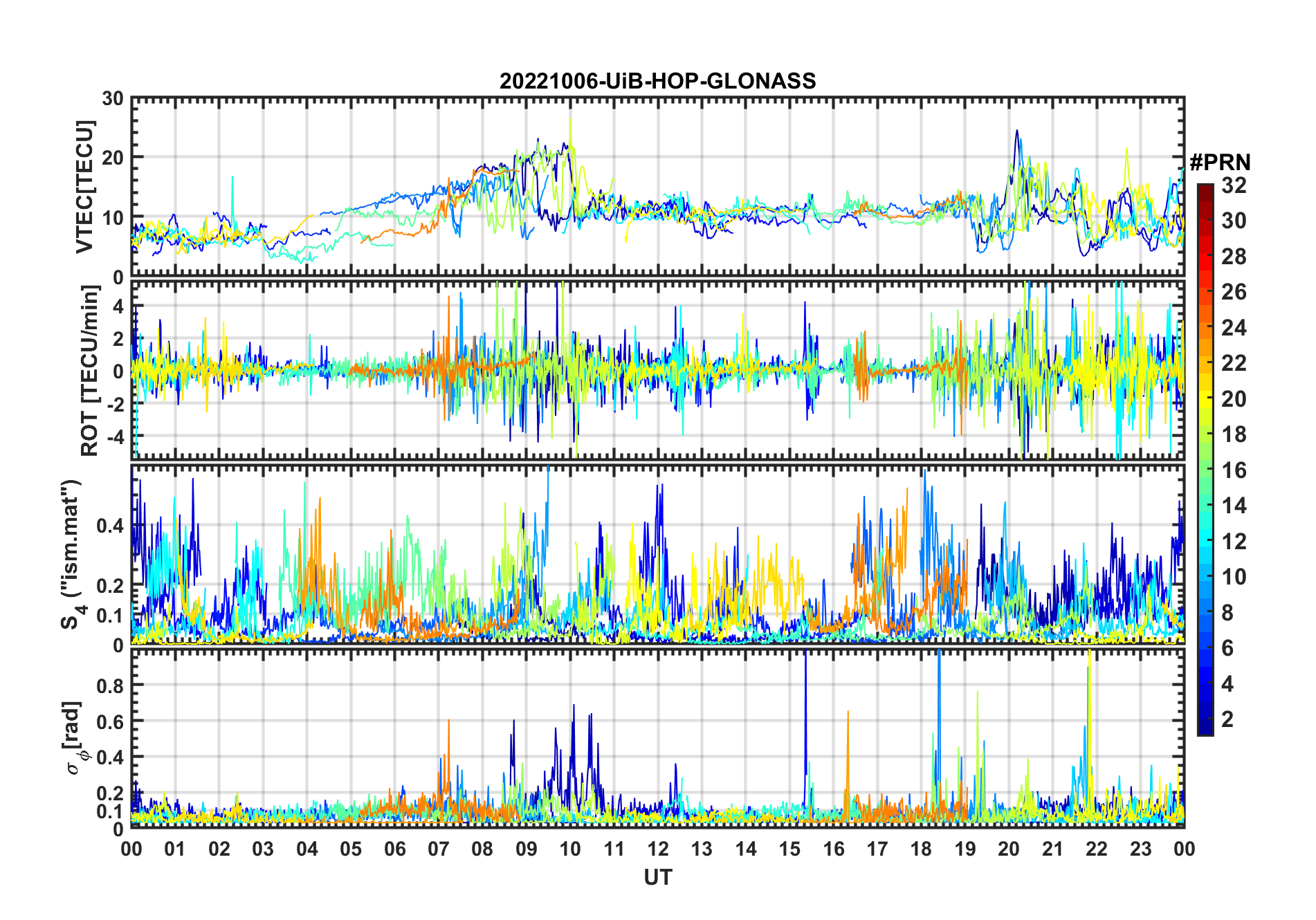The width and height of the screenshot is (1316, 920).
Task: Click the "17" hour tick on UT axis
Action: [877, 849]
